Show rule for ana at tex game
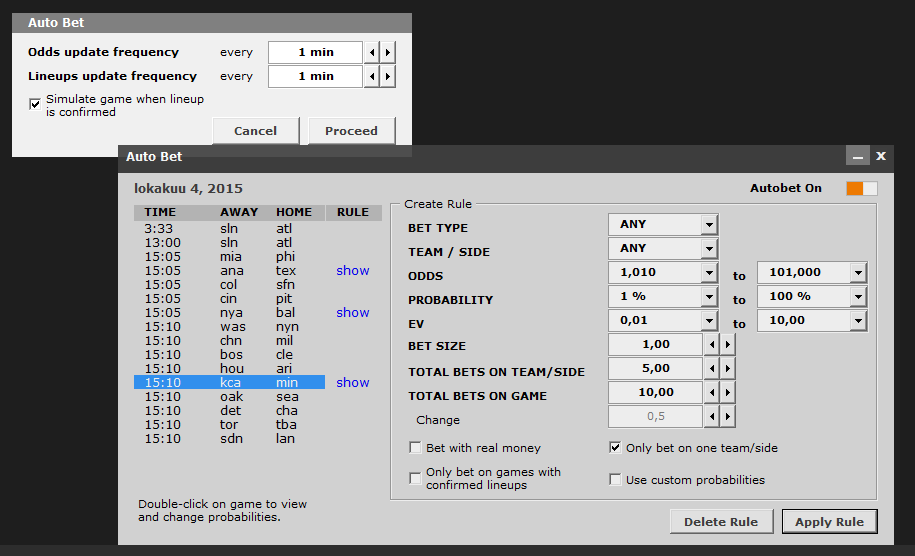This screenshot has width=915, height=556. 353,271
